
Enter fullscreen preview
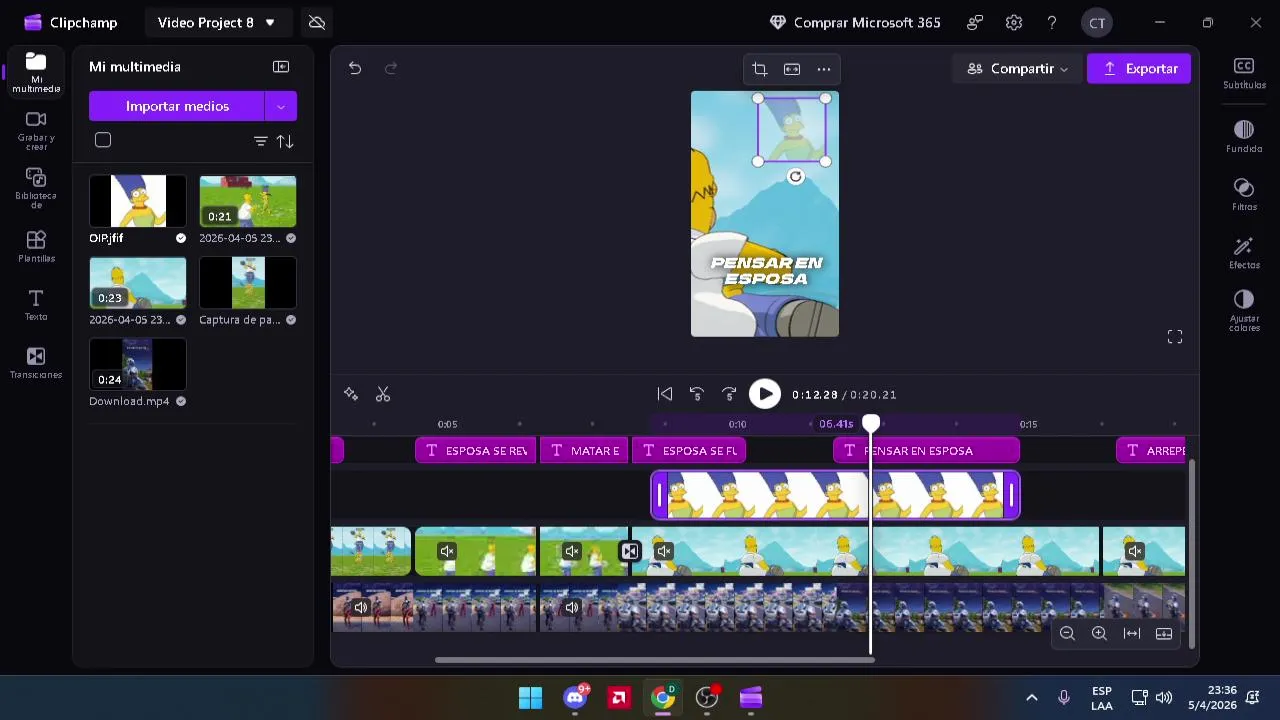pyautogui.click(x=1175, y=337)
